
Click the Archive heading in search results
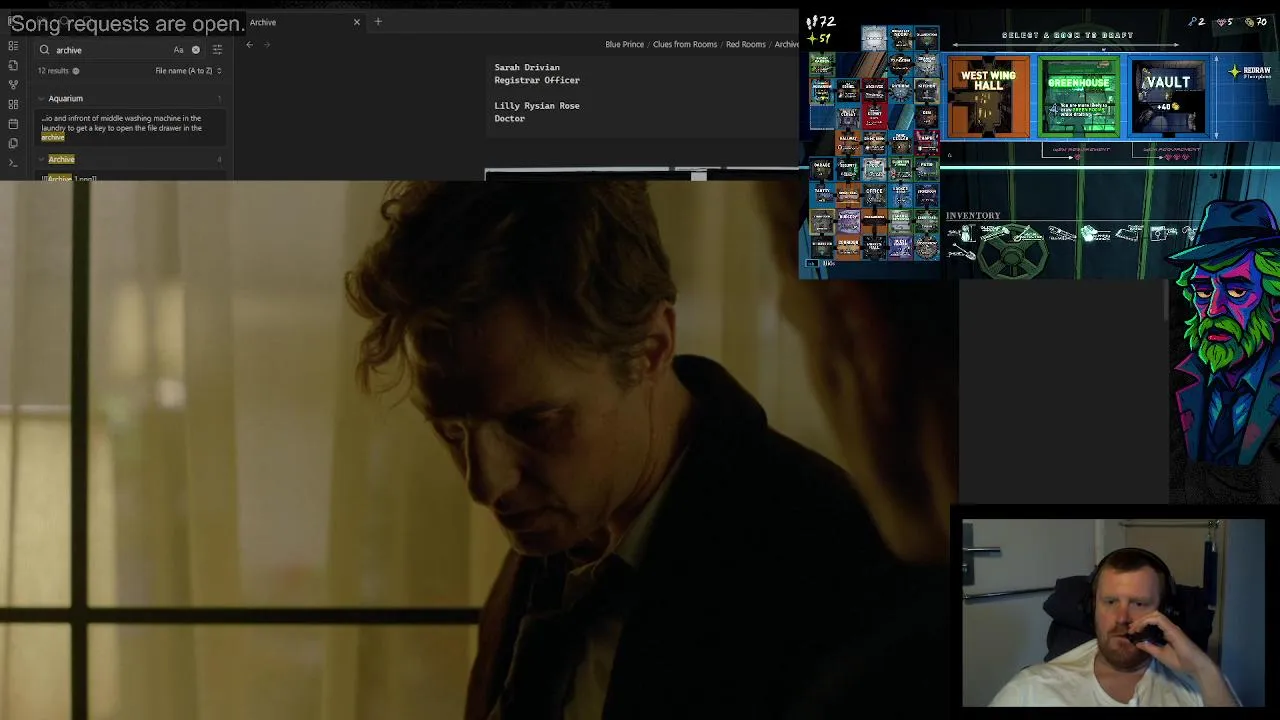(61, 159)
